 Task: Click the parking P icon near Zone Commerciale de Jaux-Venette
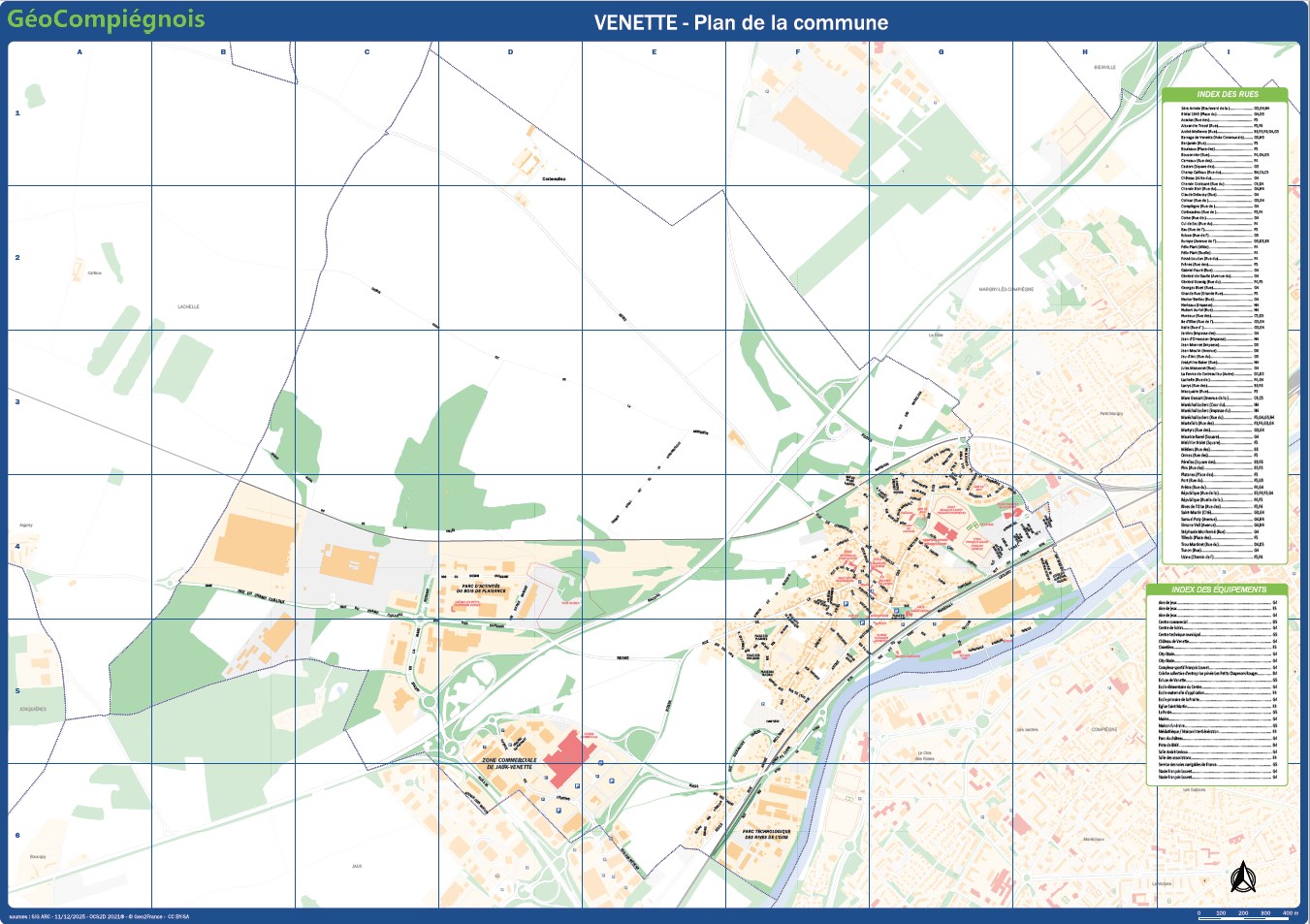click(x=612, y=781)
